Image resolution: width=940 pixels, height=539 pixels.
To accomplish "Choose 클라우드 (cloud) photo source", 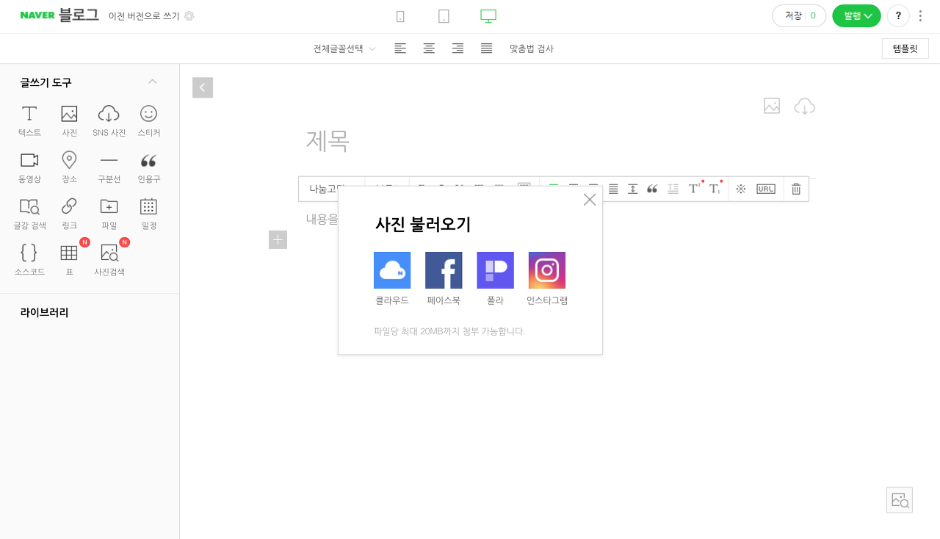I will [x=392, y=279].
